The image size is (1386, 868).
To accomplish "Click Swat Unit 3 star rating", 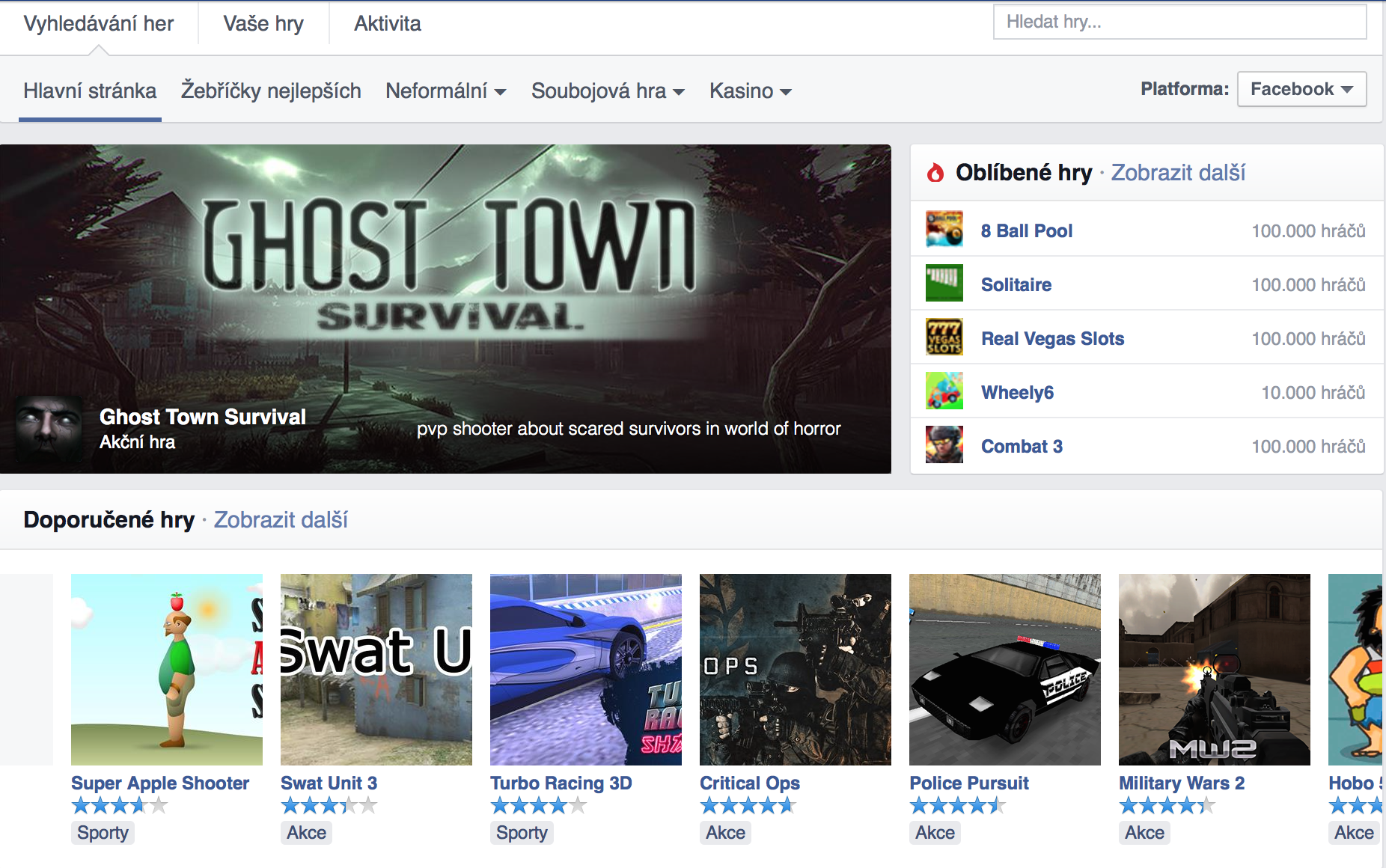I will coord(329,806).
